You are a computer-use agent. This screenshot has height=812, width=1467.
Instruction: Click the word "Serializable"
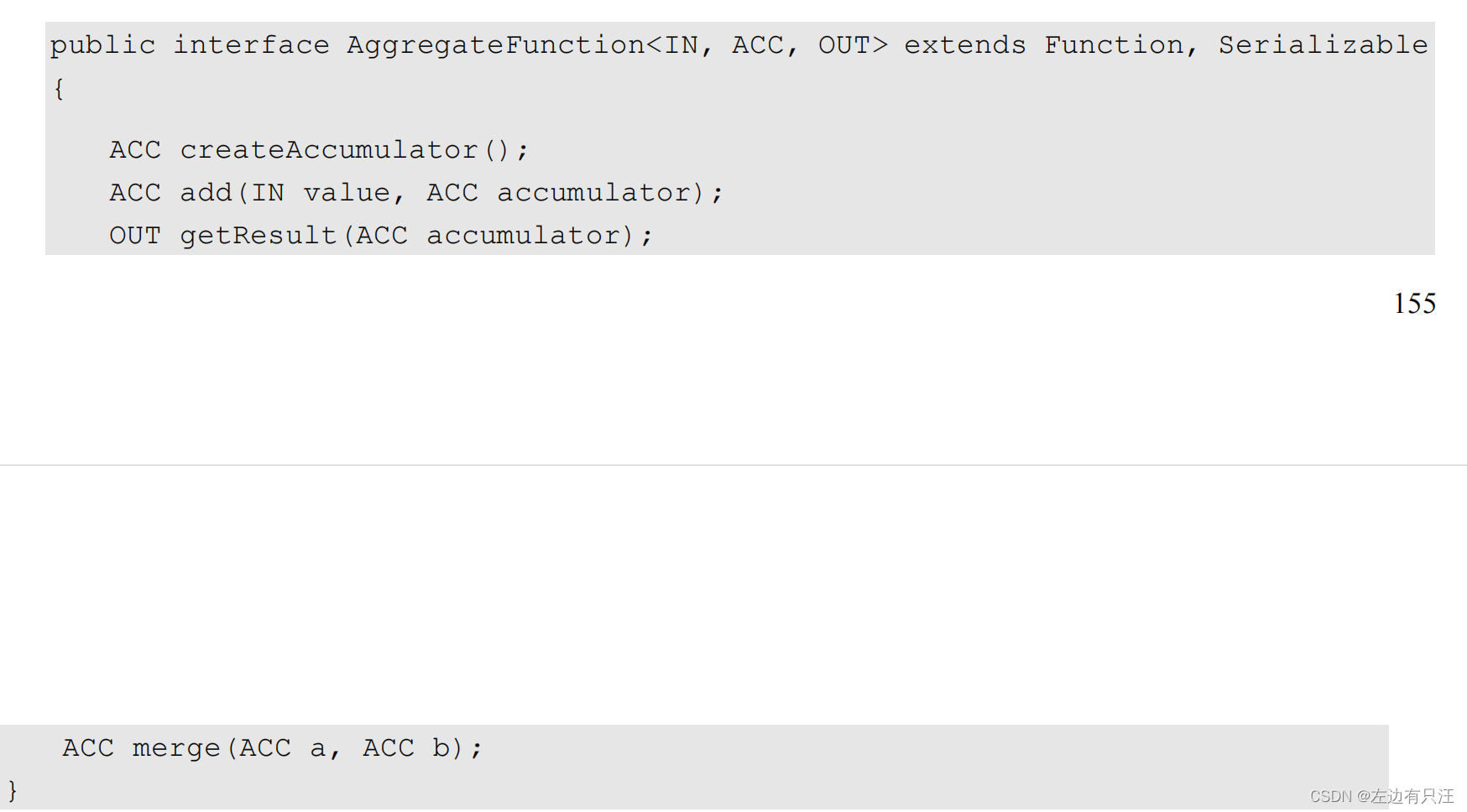click(1323, 45)
